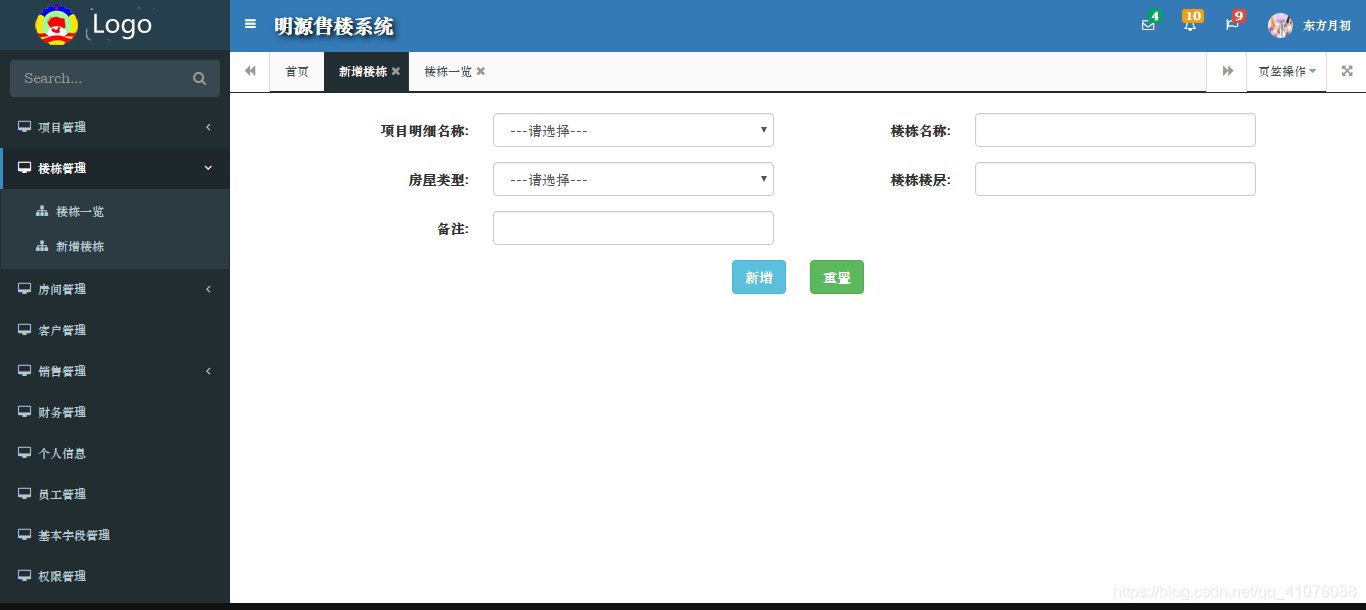Open the 页签操作 dropdown
Screen dimensions: 1366x610
(1286, 72)
